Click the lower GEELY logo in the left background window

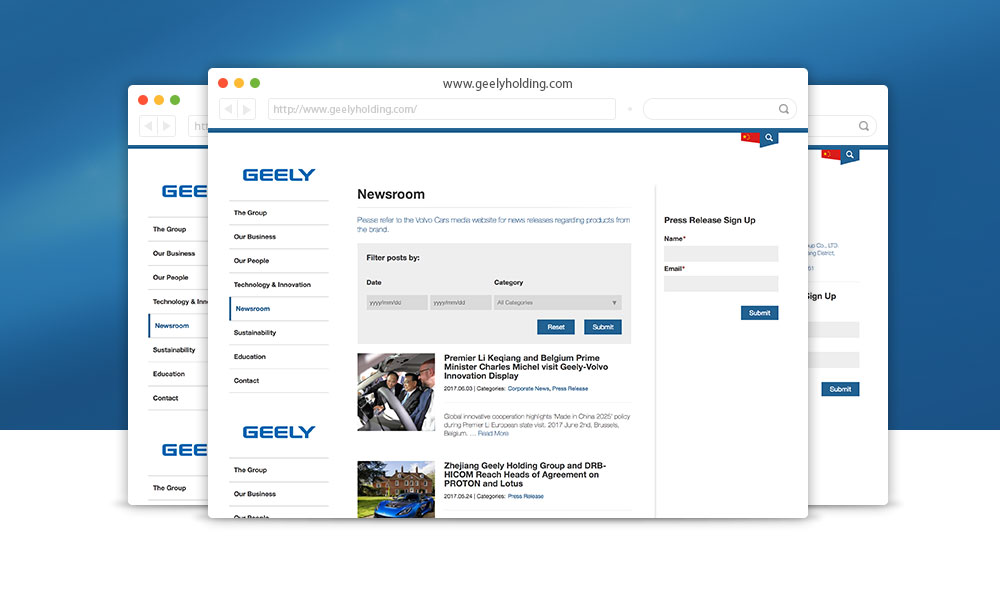click(184, 450)
